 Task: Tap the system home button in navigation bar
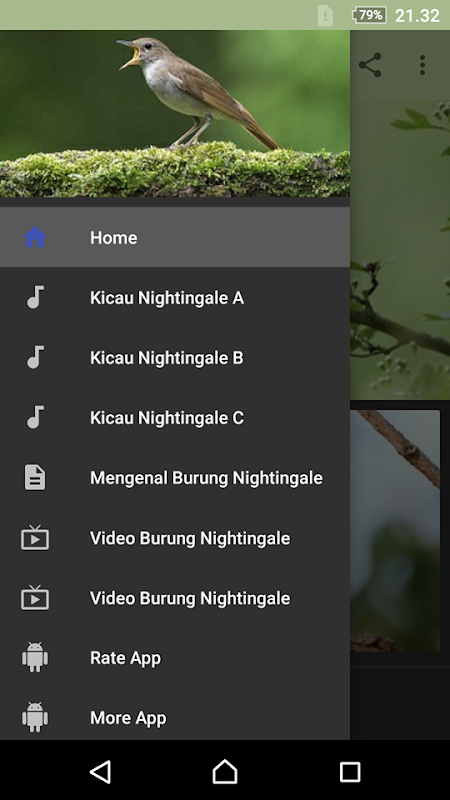coord(225,771)
